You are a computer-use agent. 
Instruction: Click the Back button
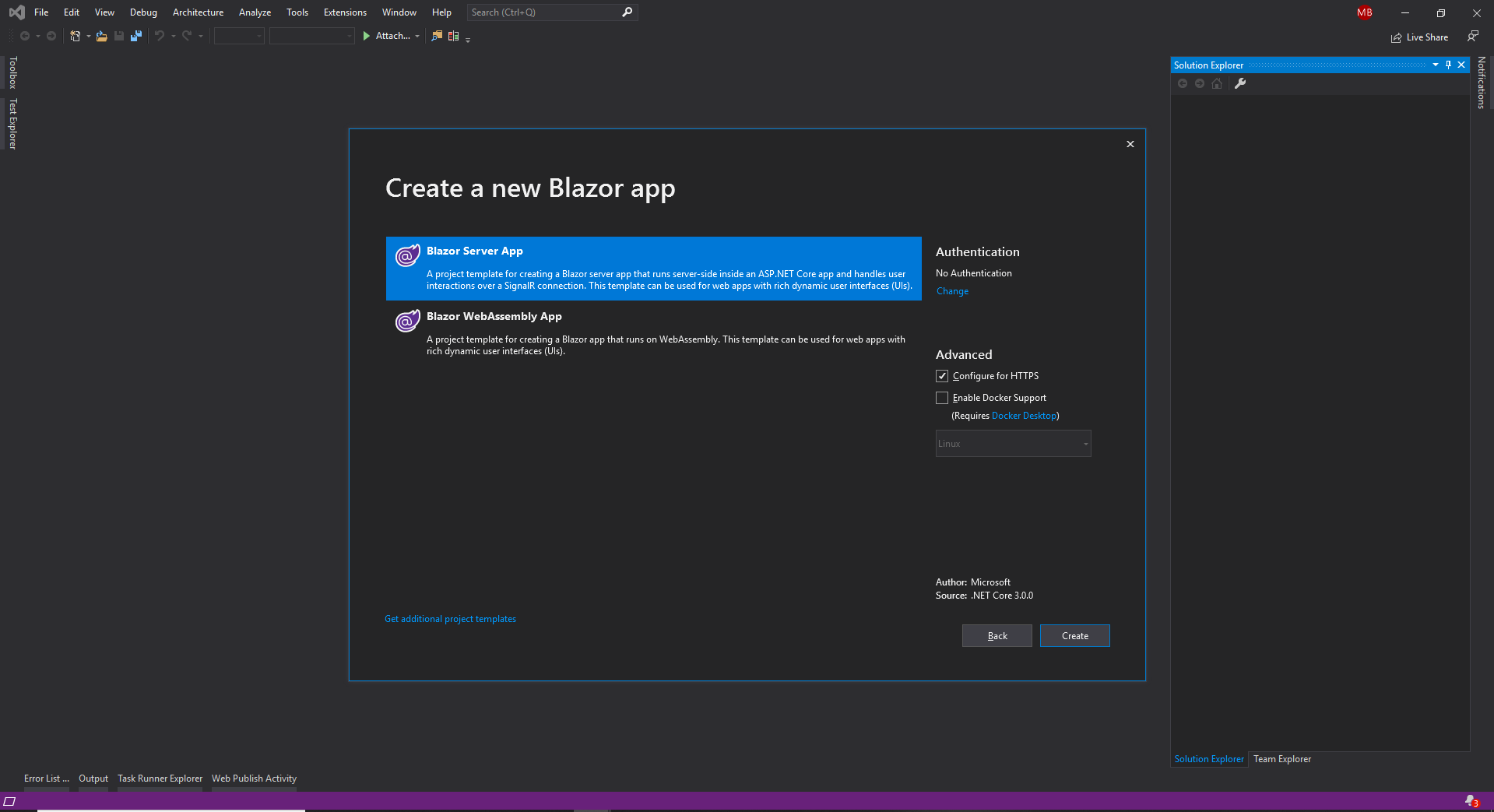point(997,636)
